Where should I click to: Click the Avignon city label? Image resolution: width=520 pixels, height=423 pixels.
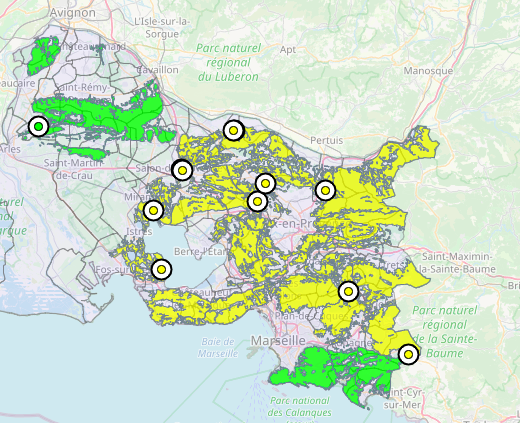coord(73,13)
